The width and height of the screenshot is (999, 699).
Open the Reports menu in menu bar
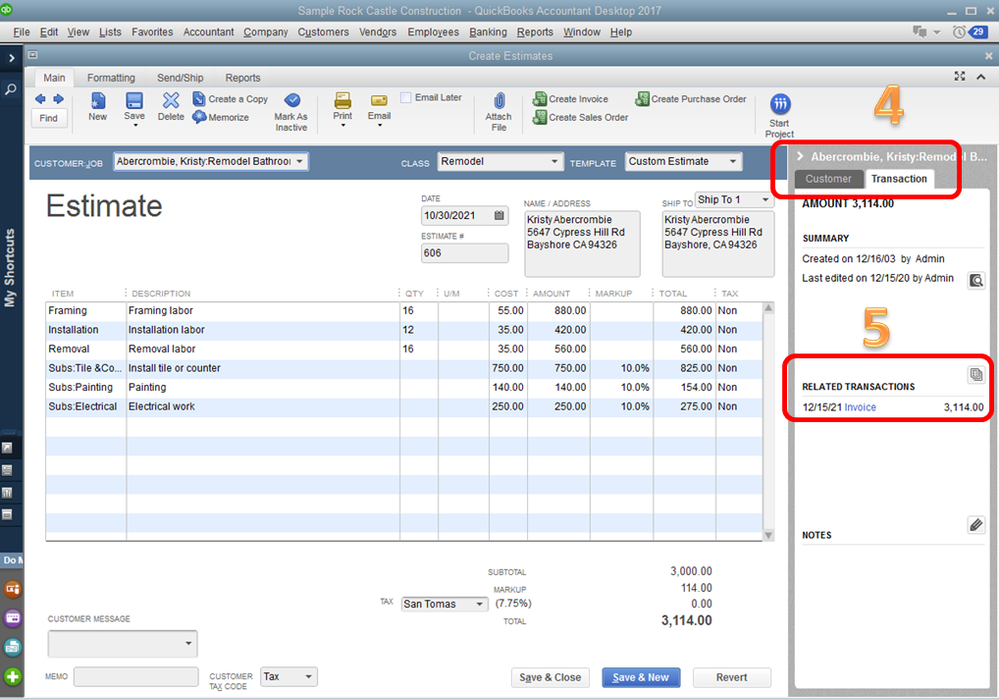(x=535, y=32)
